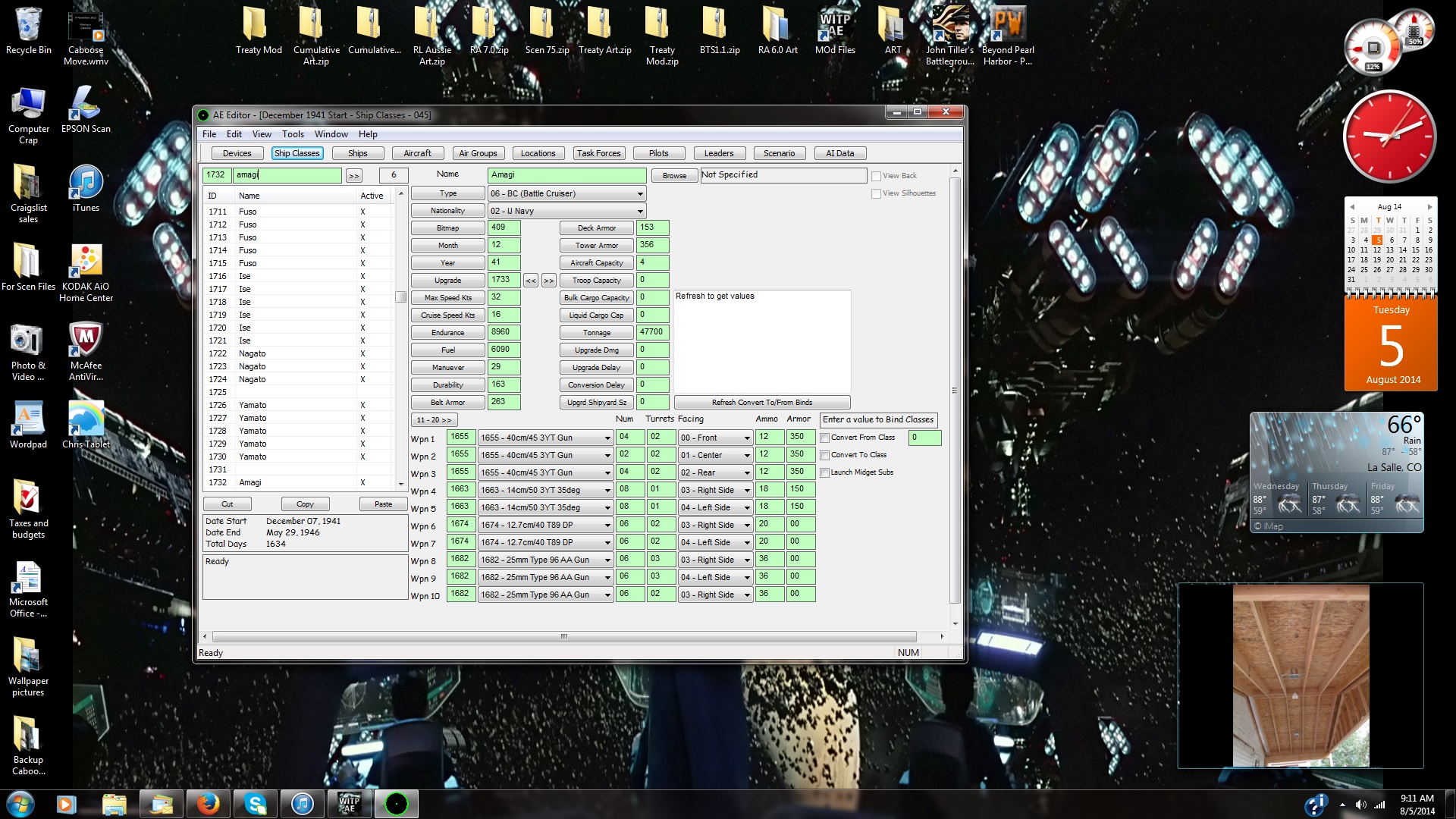Launch the Firefox taskbar icon
This screenshot has width=1456, height=819.
[x=208, y=804]
